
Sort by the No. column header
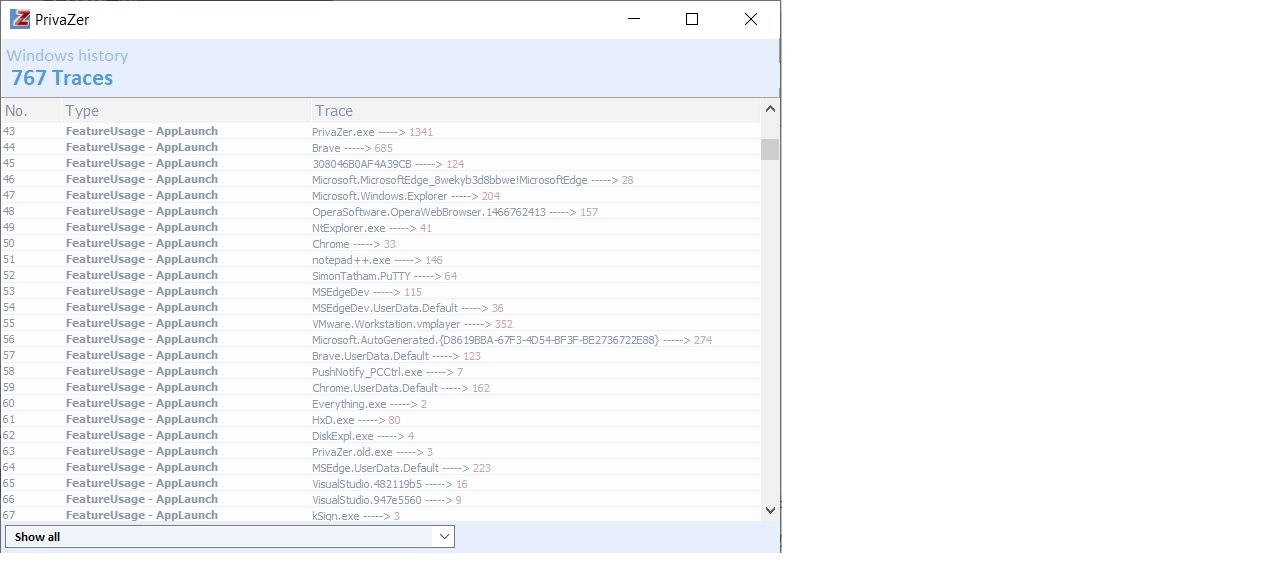30,111
